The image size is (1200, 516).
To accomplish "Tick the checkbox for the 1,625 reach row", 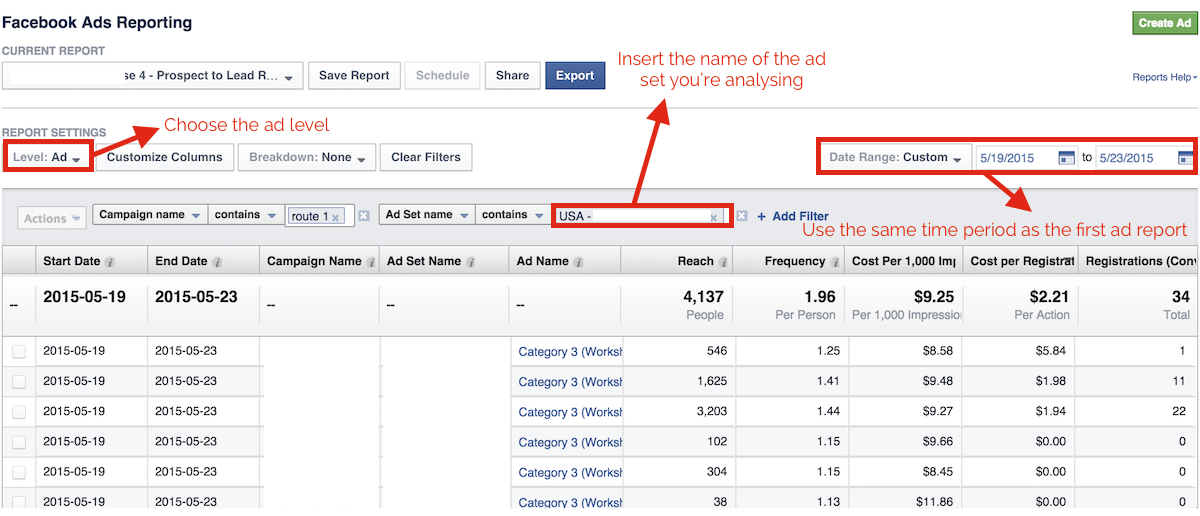I will coord(18,382).
